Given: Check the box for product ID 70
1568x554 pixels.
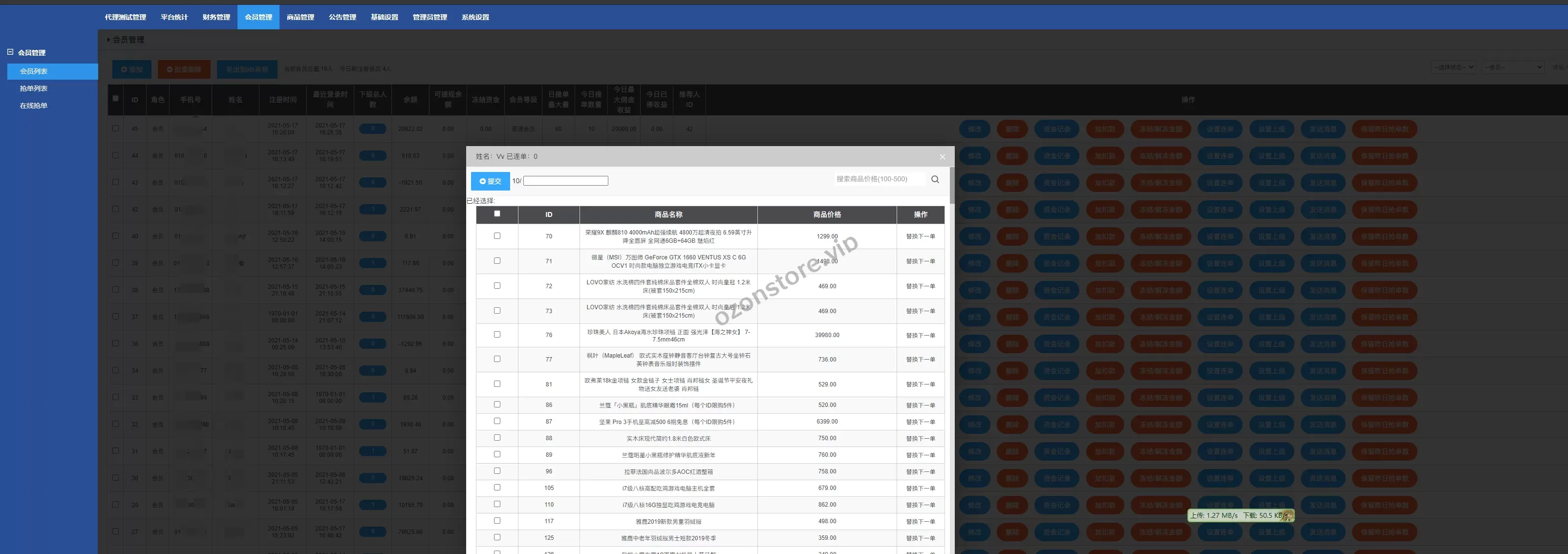Looking at the screenshot, I should (x=497, y=235).
